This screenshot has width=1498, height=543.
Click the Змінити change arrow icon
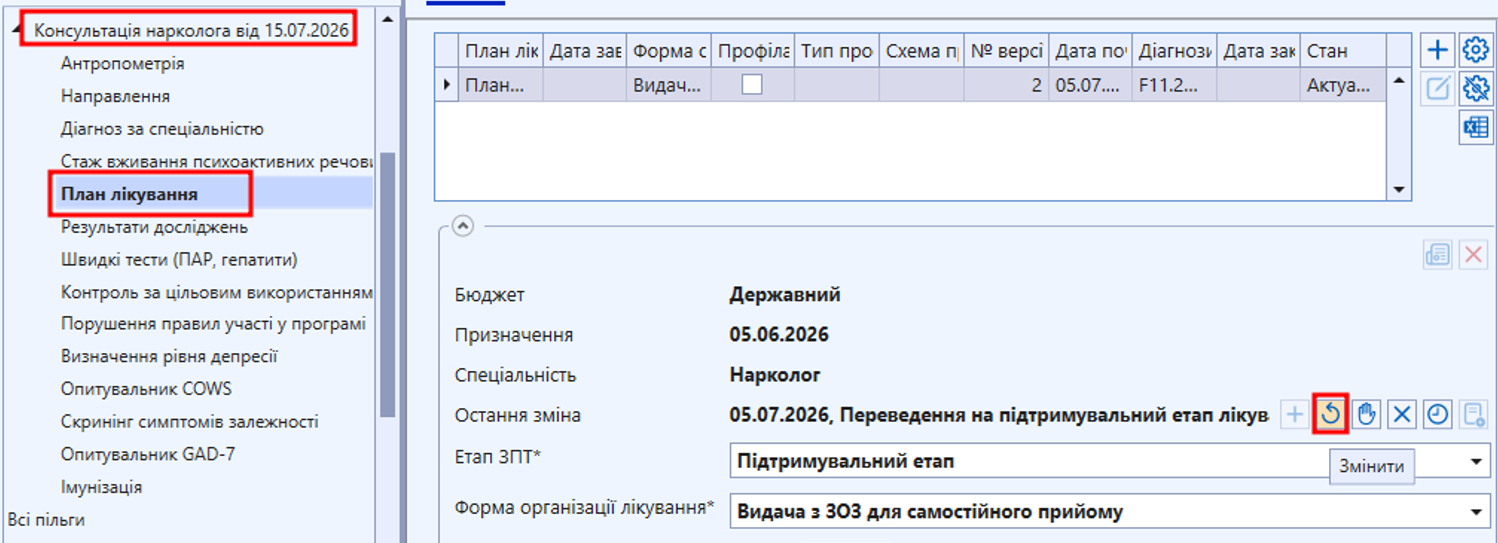[x=1331, y=414]
